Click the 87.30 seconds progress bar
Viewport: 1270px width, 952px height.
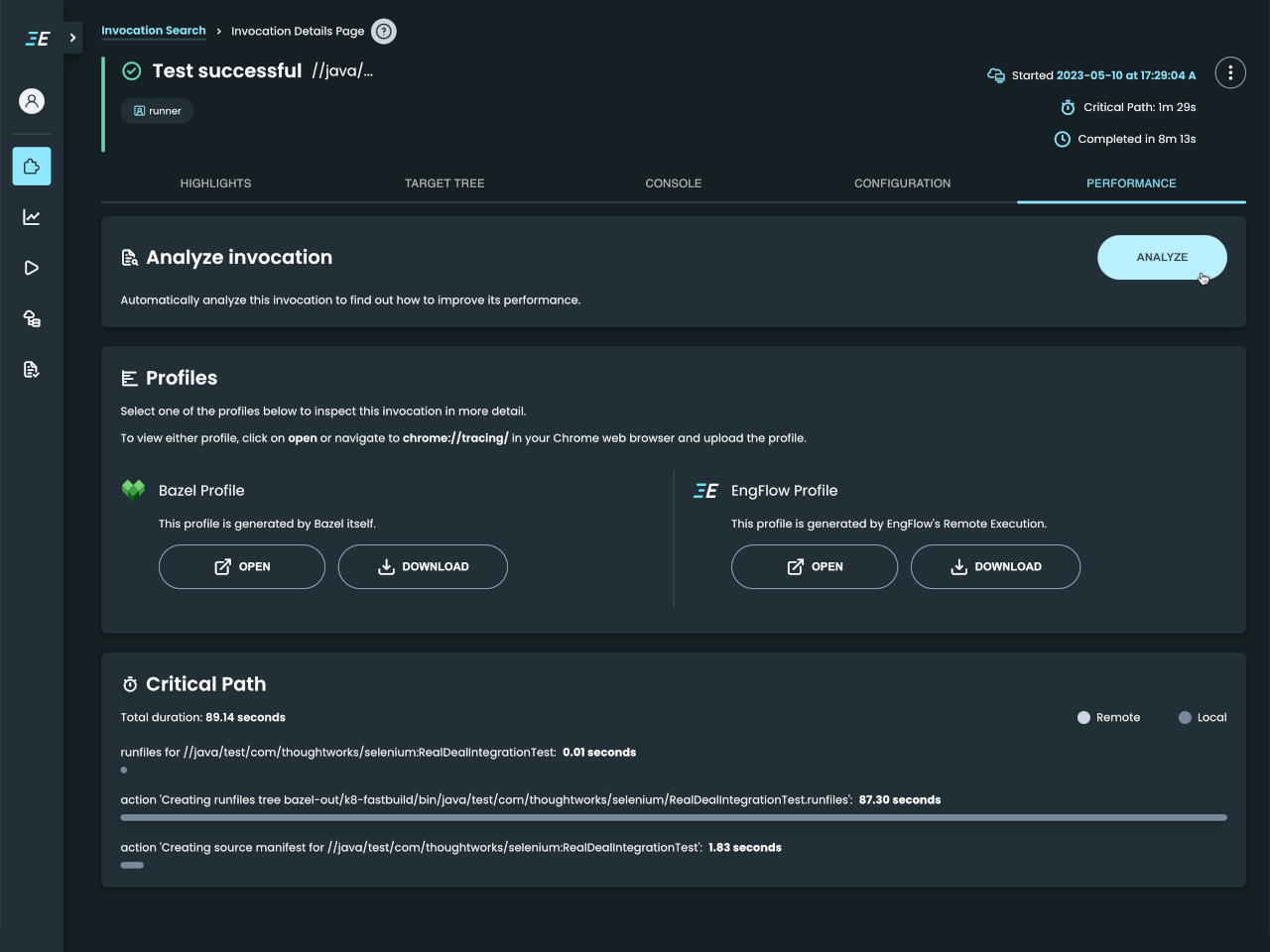pyautogui.click(x=674, y=817)
